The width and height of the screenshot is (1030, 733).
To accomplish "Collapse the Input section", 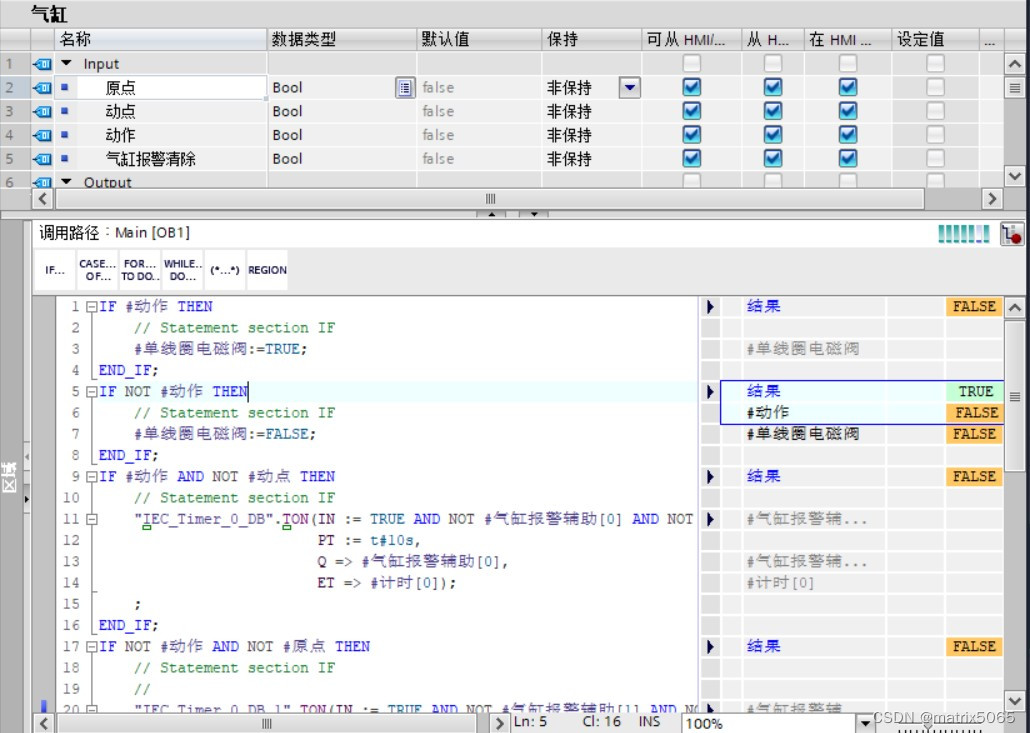I will point(65,62).
